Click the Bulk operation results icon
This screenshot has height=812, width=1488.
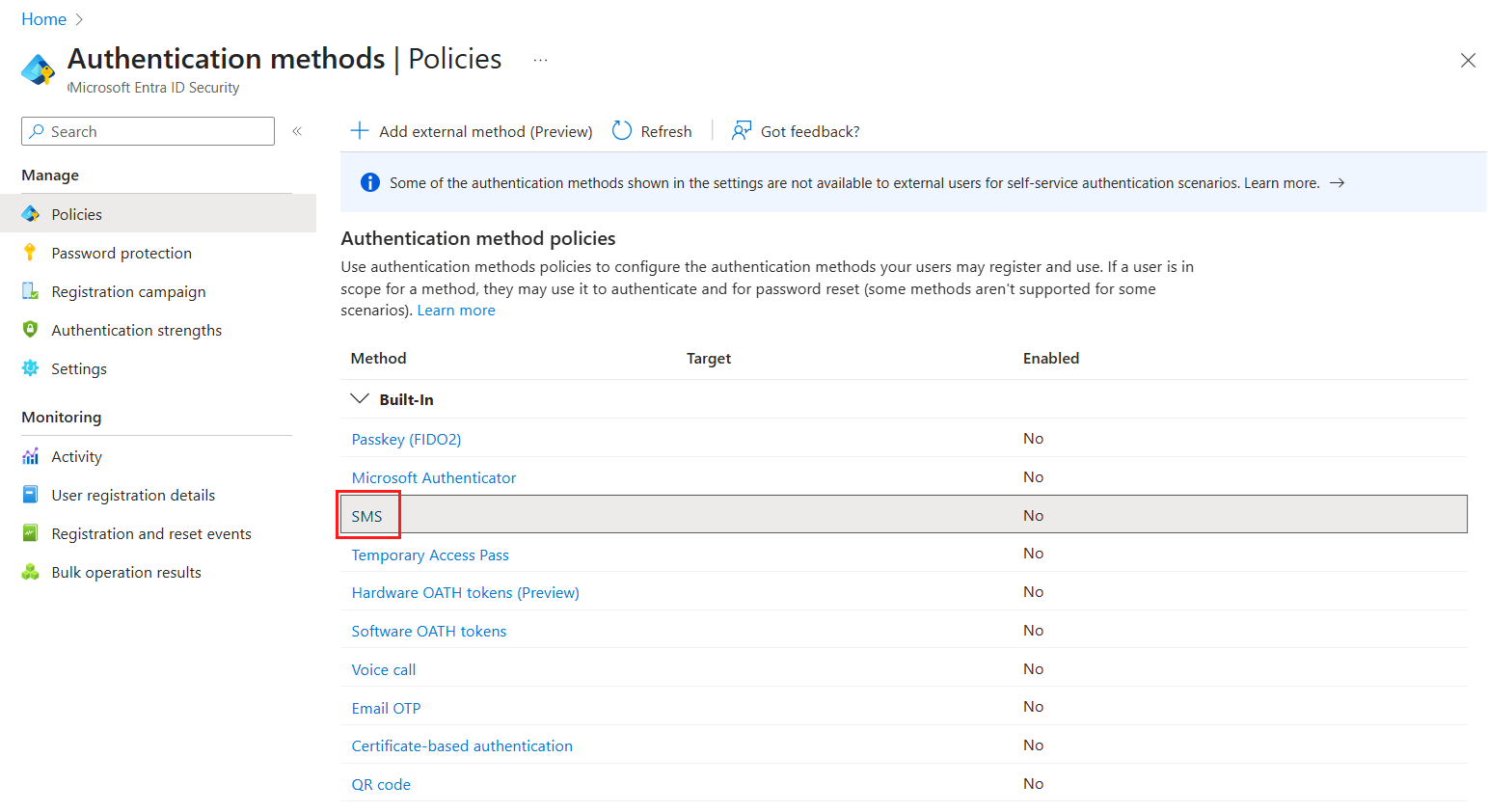(31, 571)
